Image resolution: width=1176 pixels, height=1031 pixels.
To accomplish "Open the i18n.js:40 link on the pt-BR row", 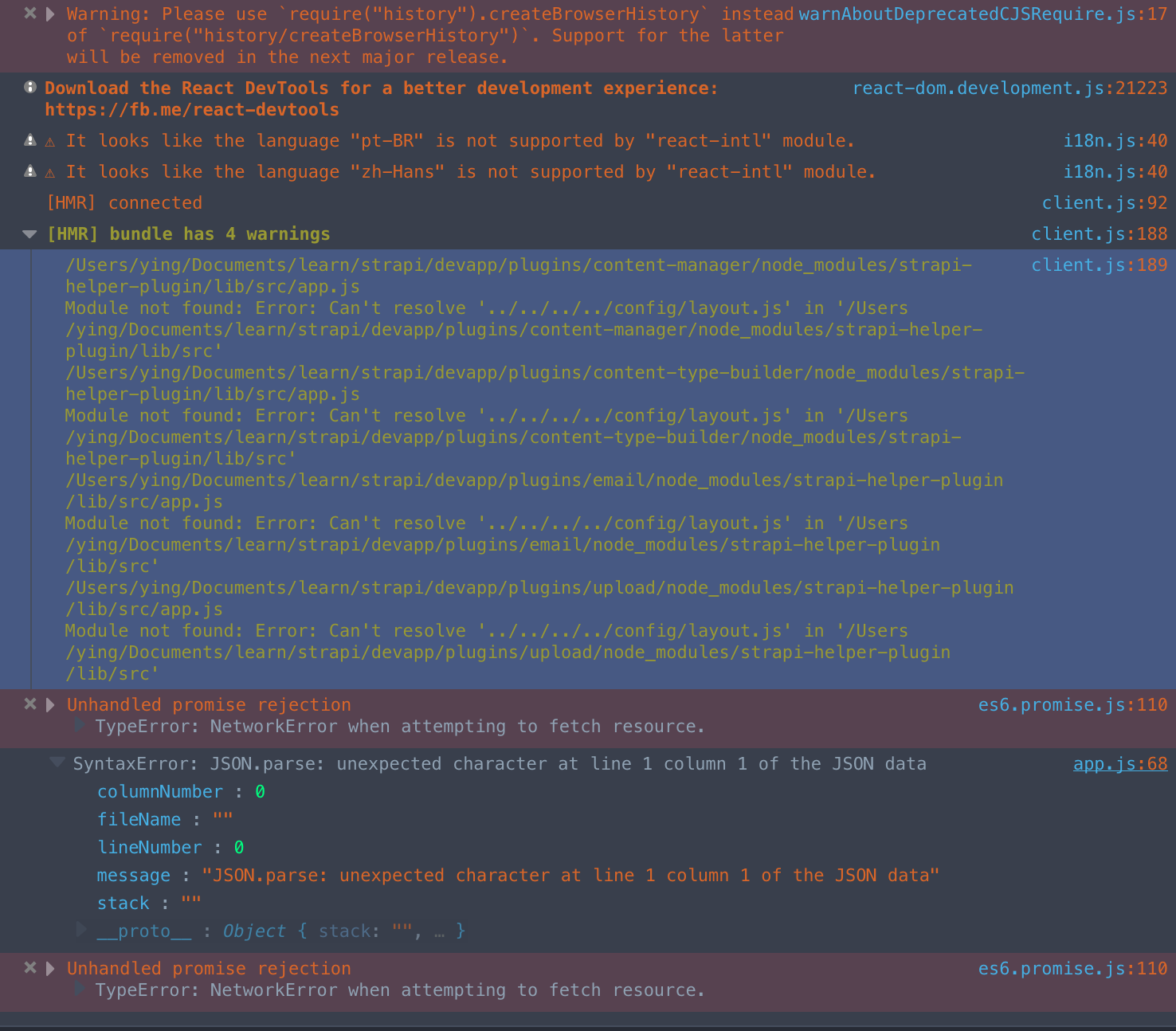I will [1115, 141].
